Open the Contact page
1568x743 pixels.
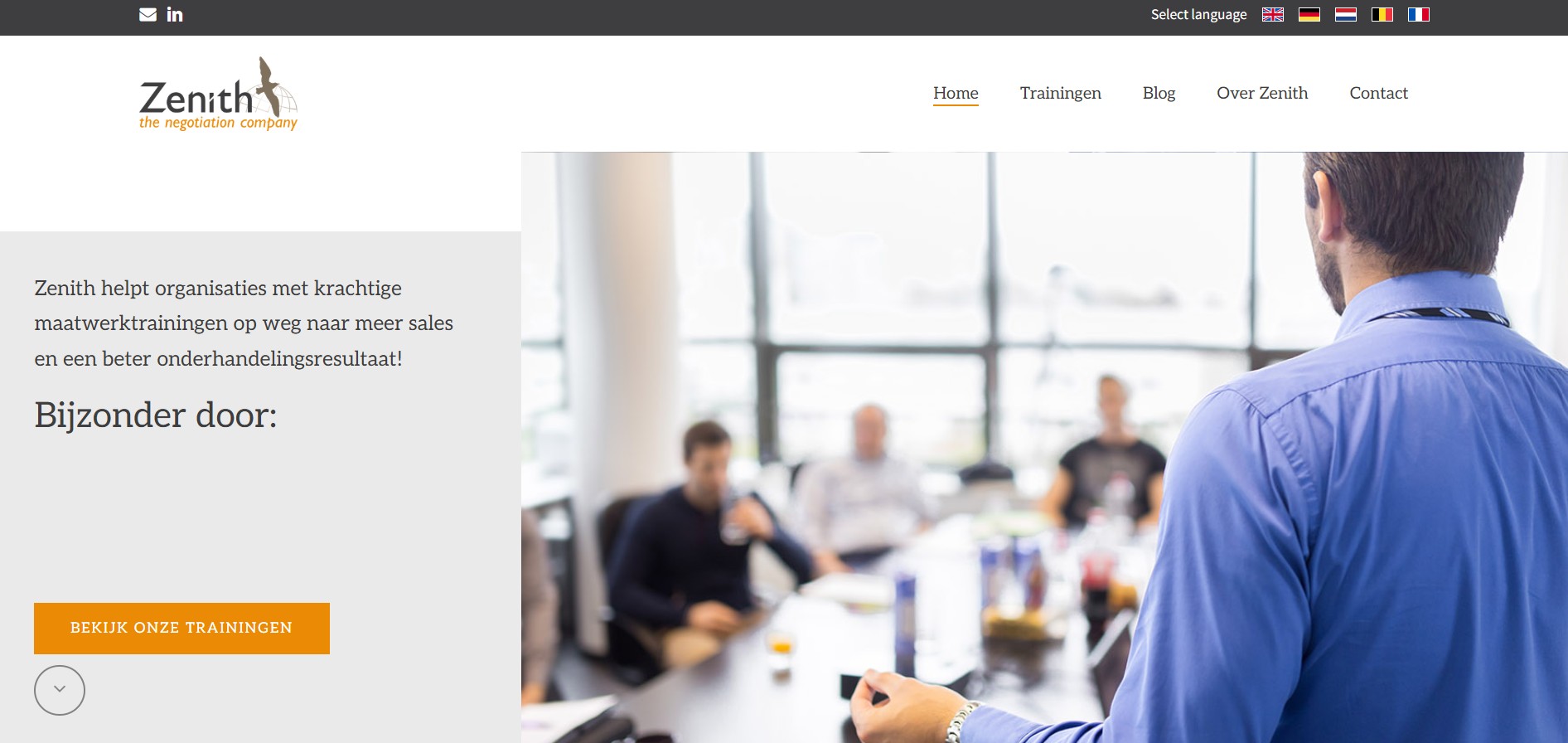(1378, 93)
